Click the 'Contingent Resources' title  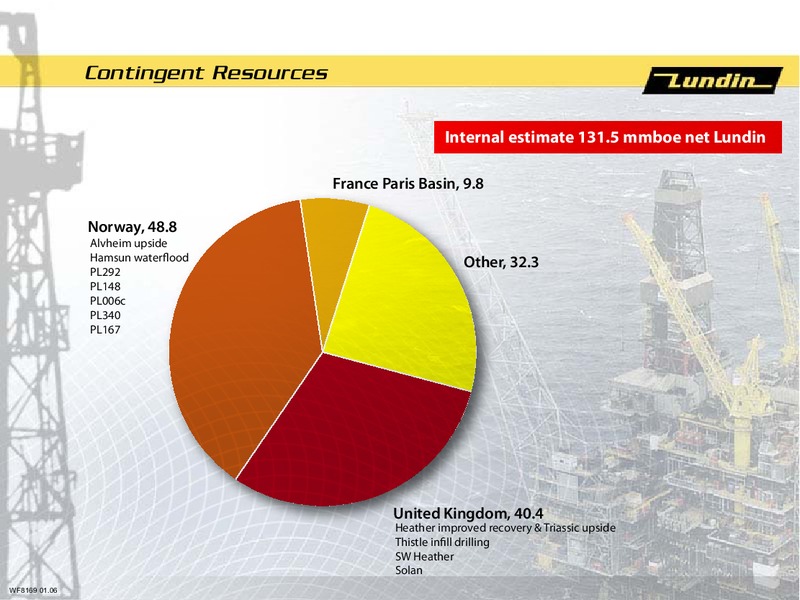pyautogui.click(x=206, y=73)
